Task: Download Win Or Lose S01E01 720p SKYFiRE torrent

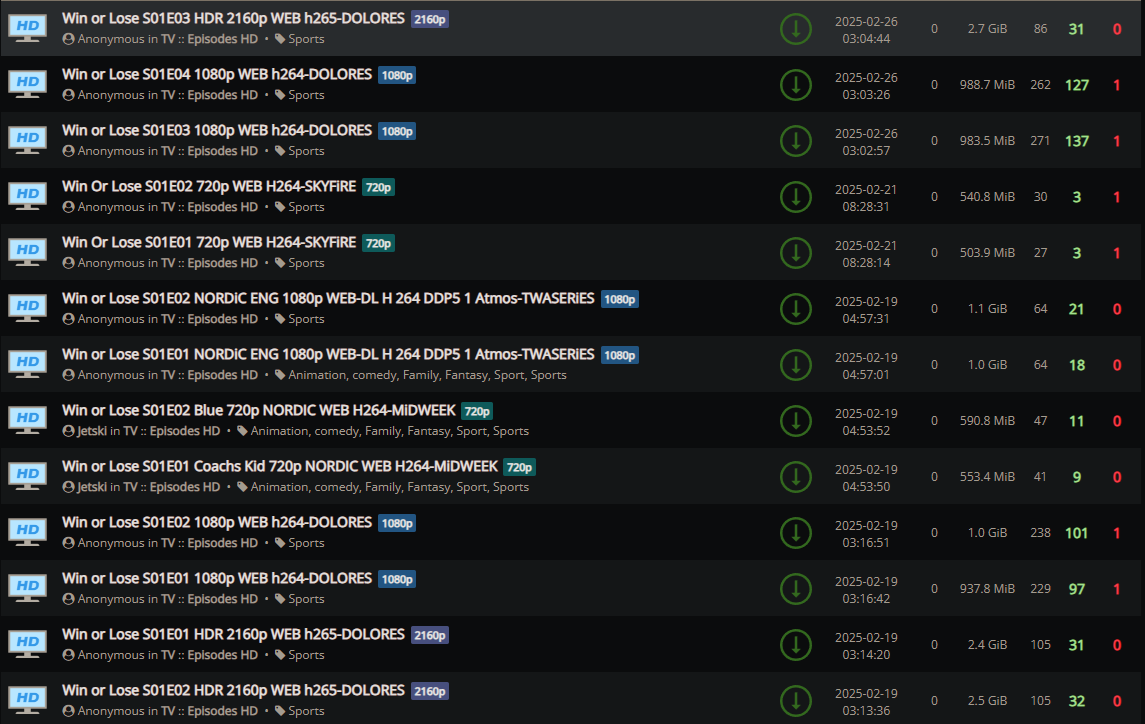Action: [796, 253]
